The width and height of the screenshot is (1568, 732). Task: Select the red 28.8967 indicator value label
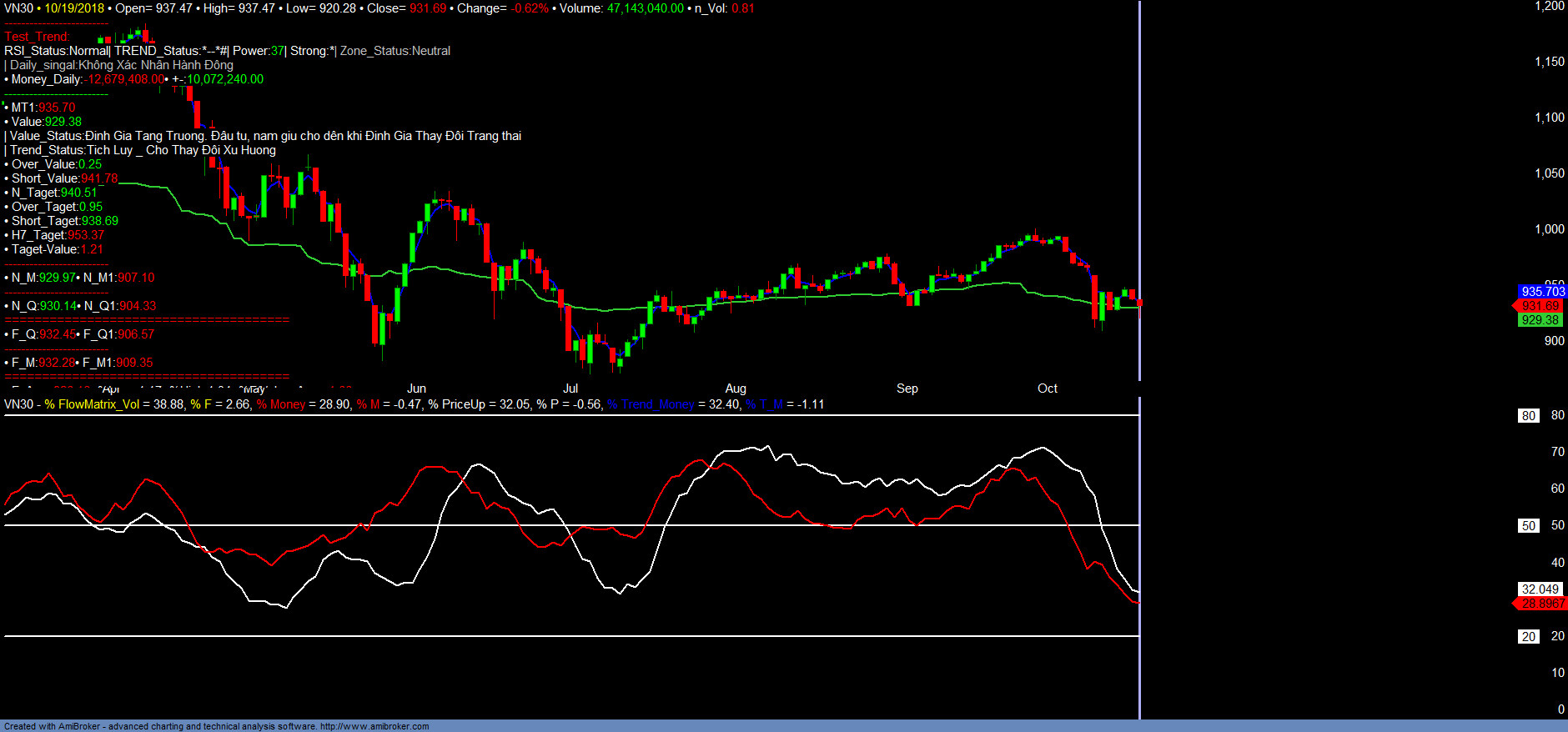(x=1542, y=604)
